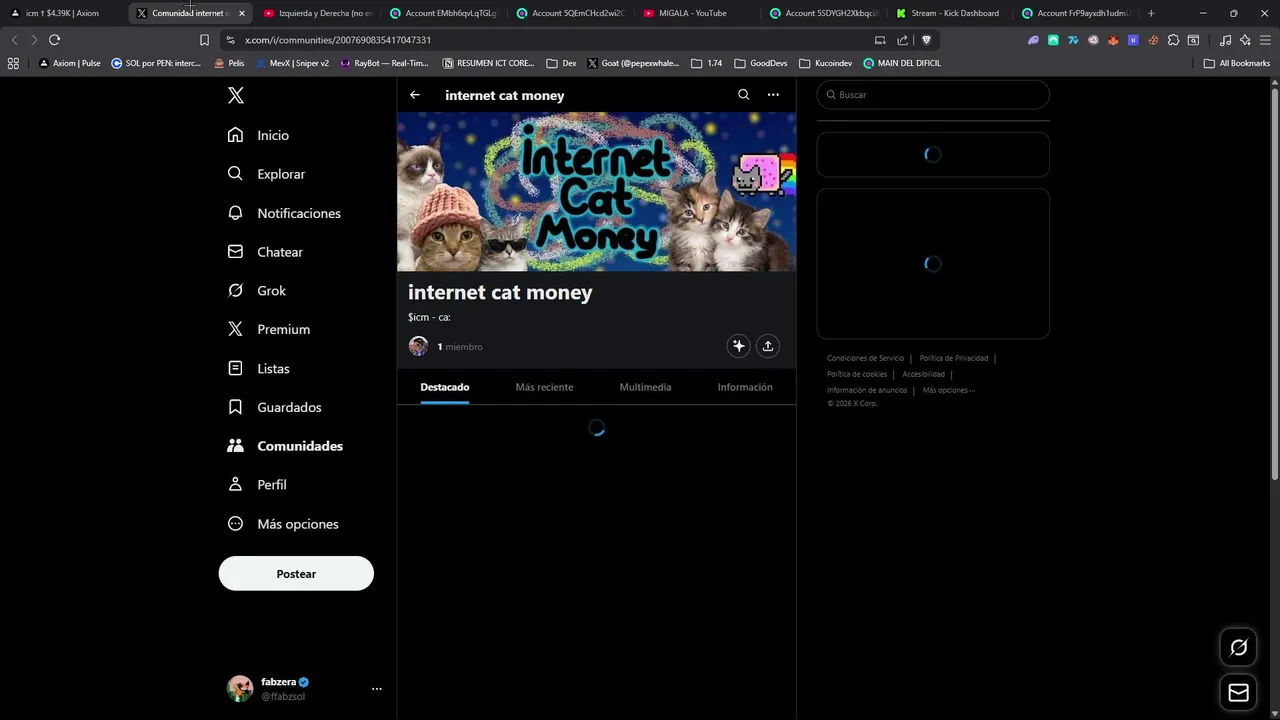Switch to the Axiom icm browser tab

click(62, 13)
